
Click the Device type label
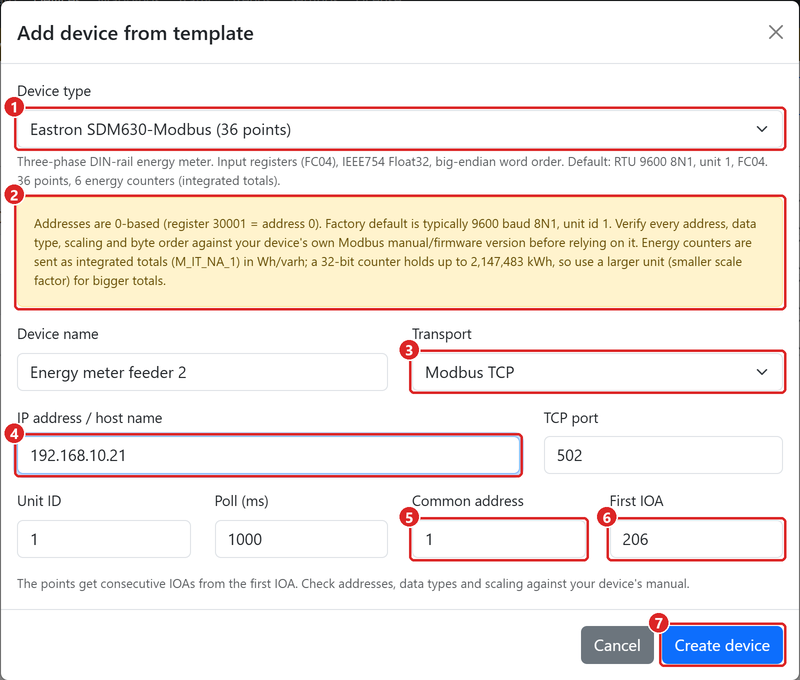(x=54, y=91)
